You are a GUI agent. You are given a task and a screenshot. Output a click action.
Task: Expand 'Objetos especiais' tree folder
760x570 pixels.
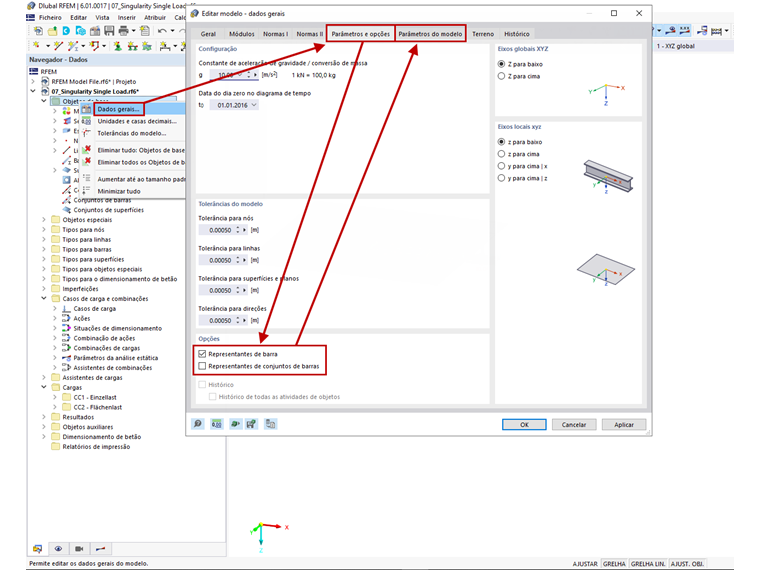(x=44, y=220)
